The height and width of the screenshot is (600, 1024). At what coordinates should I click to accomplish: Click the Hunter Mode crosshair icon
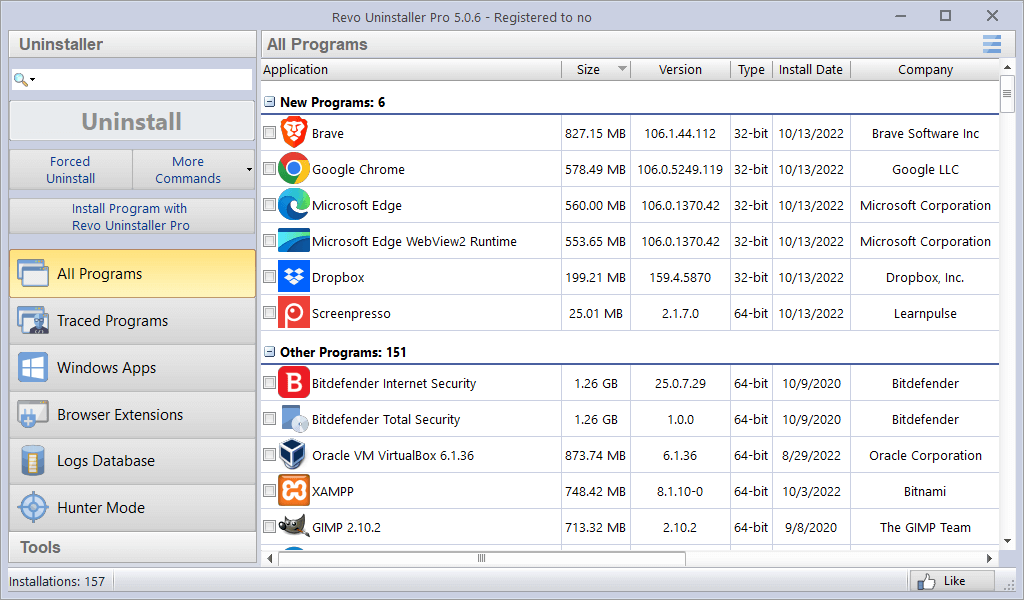(33, 507)
